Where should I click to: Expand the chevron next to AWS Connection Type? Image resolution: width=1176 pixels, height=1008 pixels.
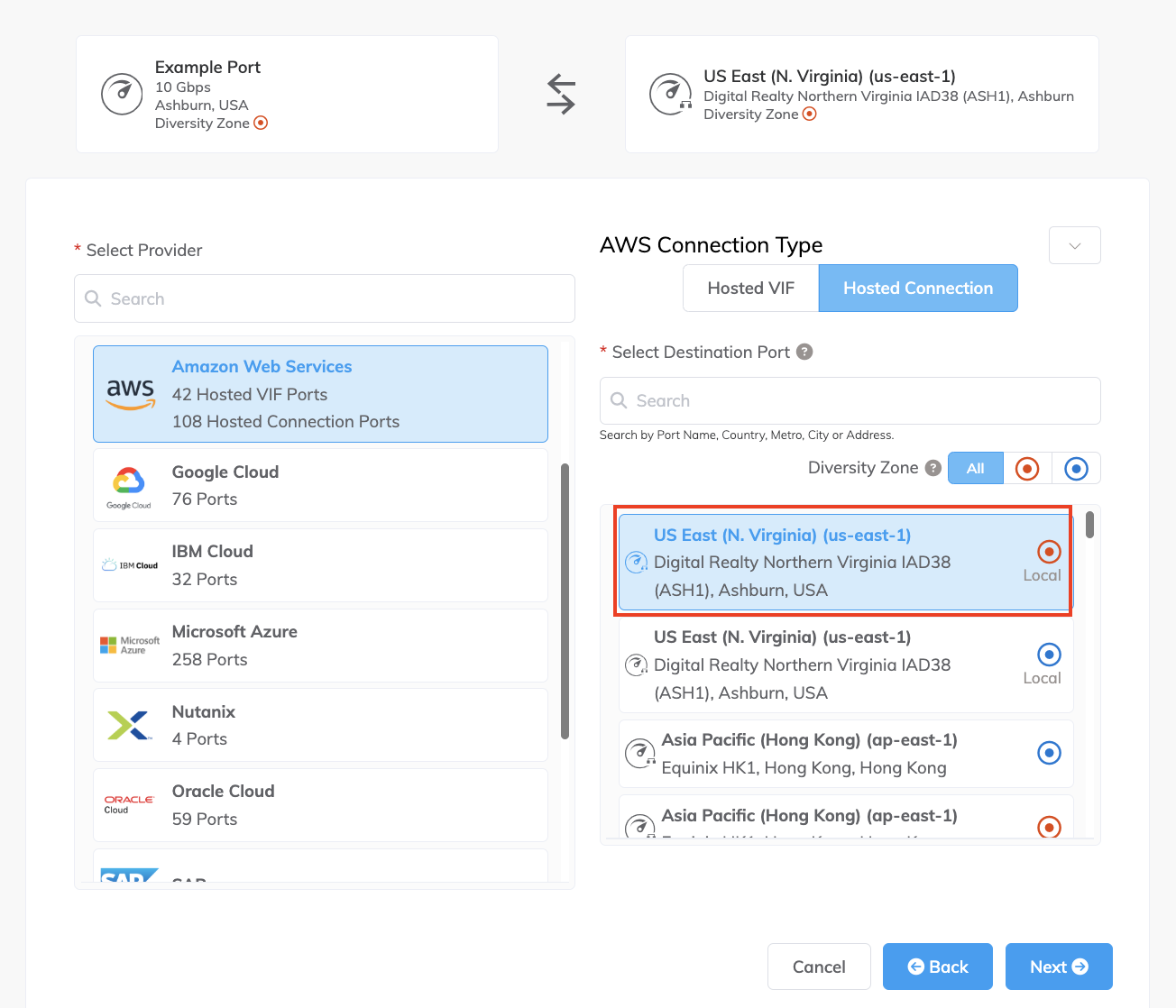click(1074, 244)
